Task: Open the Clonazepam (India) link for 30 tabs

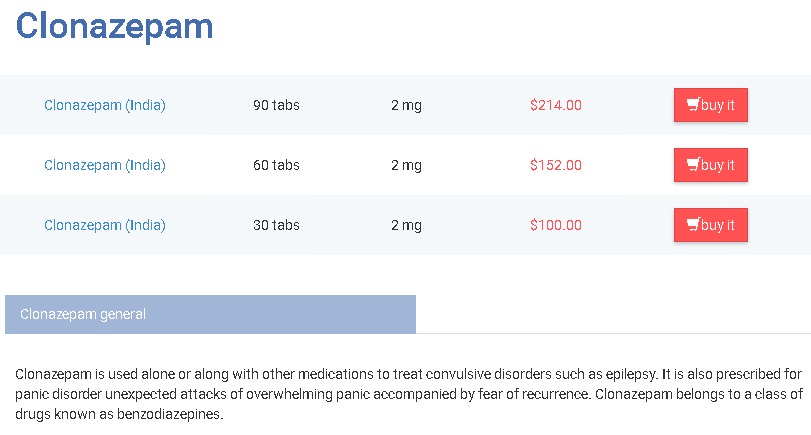Action: 105,225
